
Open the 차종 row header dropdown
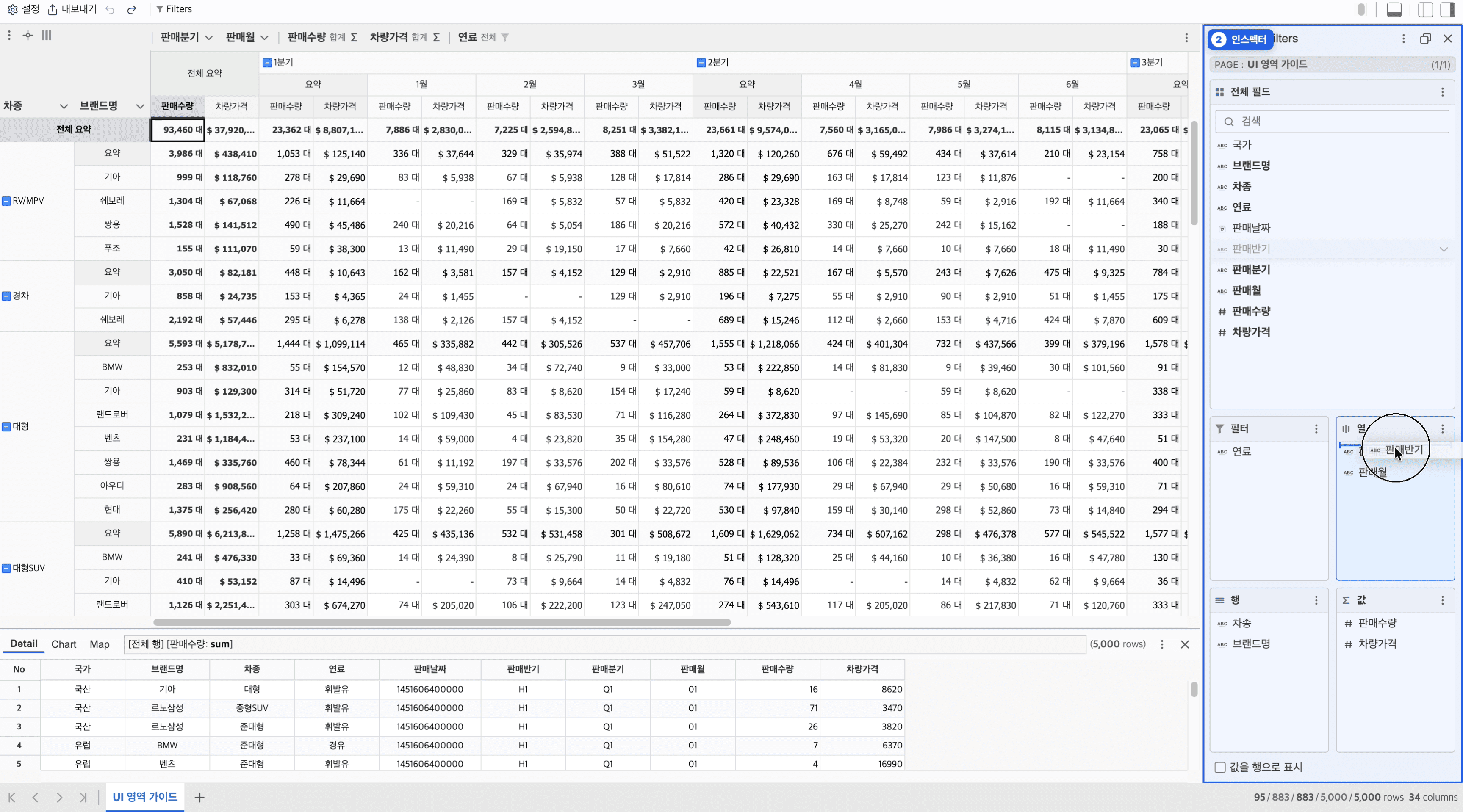(64, 106)
